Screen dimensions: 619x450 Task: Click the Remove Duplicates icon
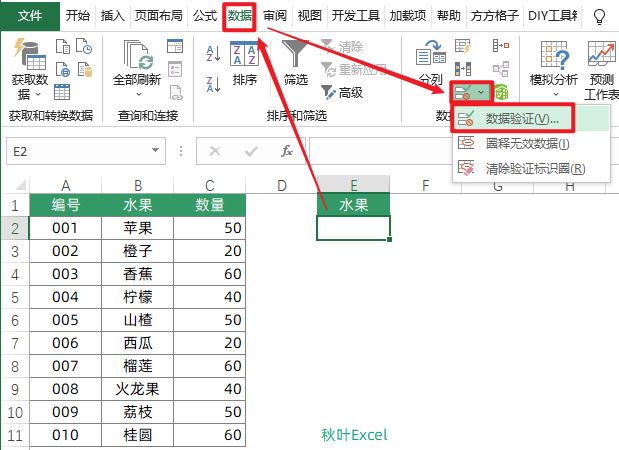click(462, 69)
